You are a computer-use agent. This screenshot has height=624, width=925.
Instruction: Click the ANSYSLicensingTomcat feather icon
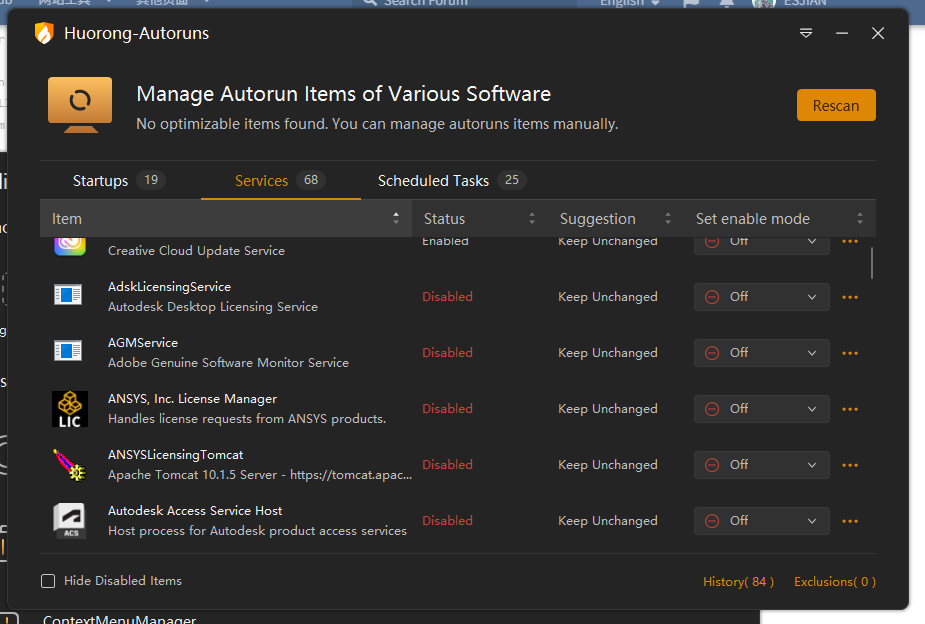click(70, 465)
